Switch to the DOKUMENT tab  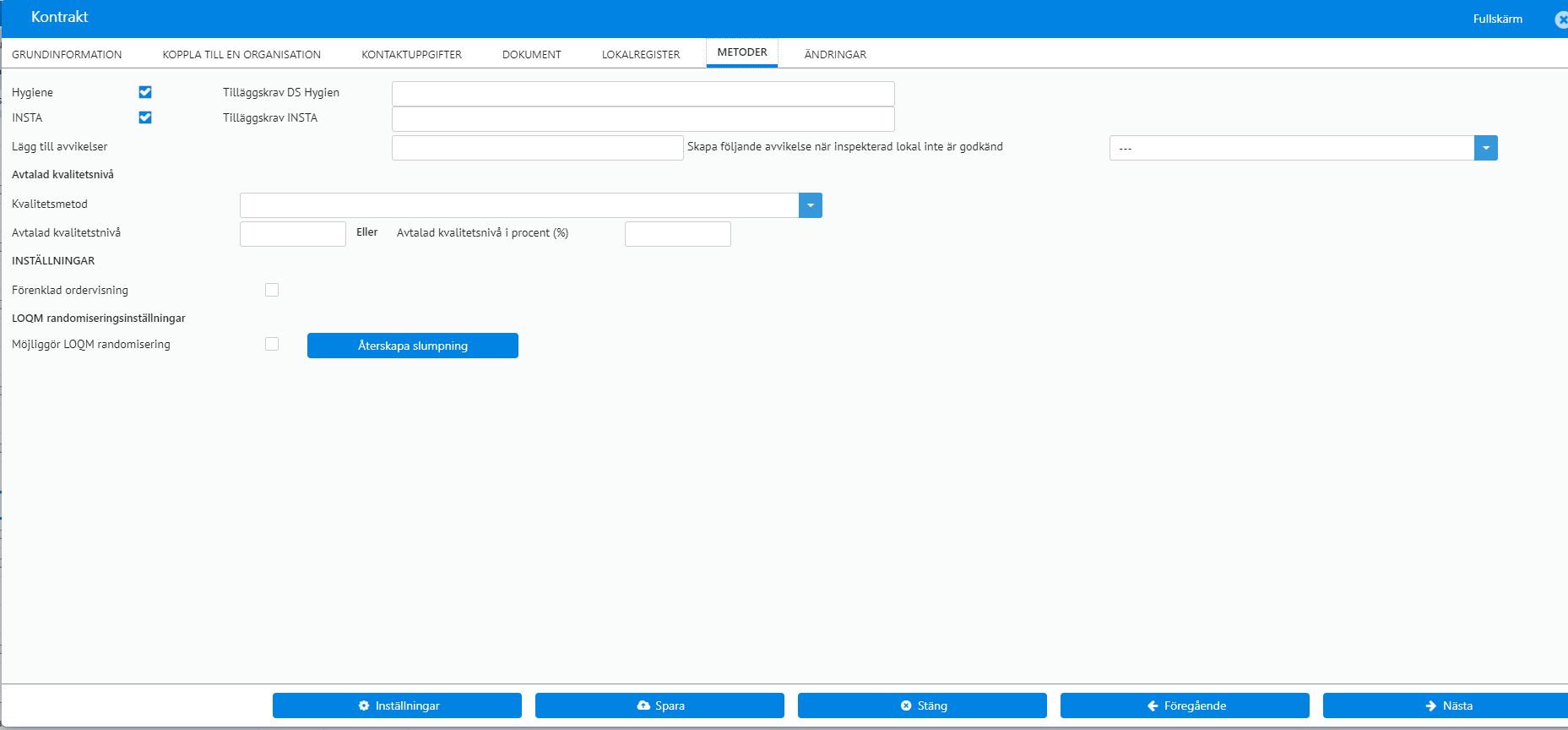pyautogui.click(x=532, y=54)
